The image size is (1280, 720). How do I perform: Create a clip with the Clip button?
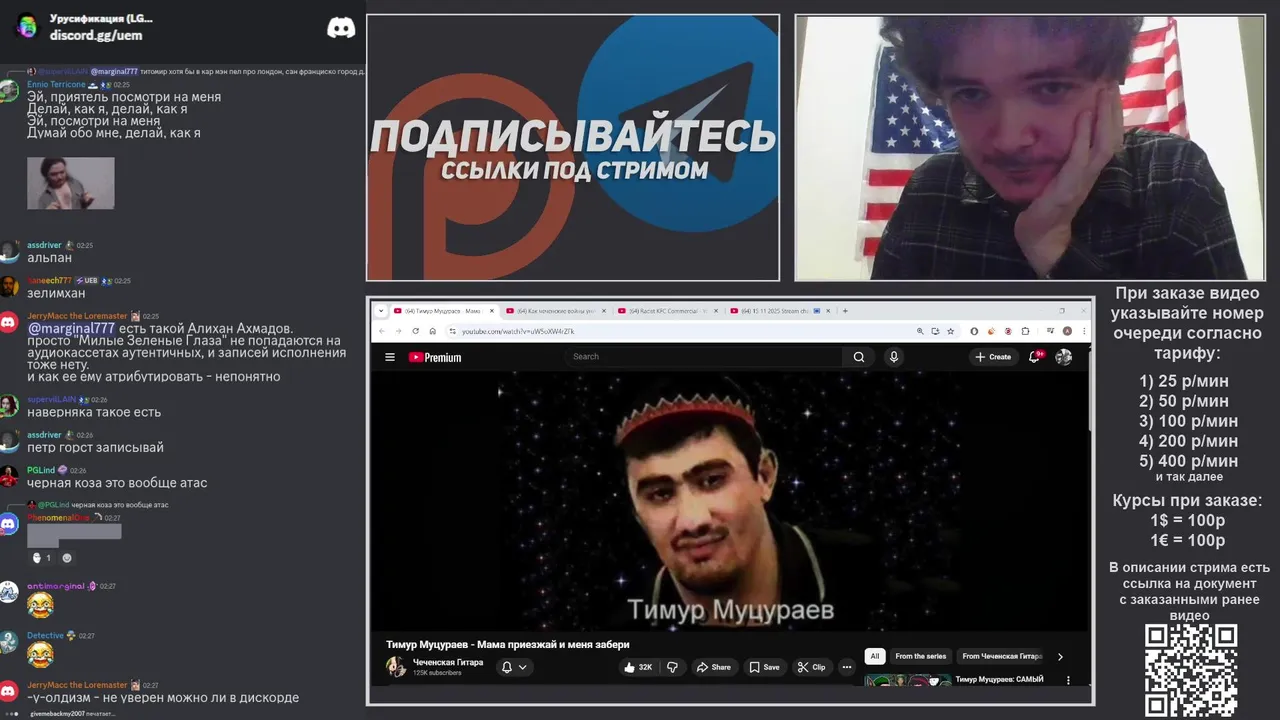click(811, 667)
